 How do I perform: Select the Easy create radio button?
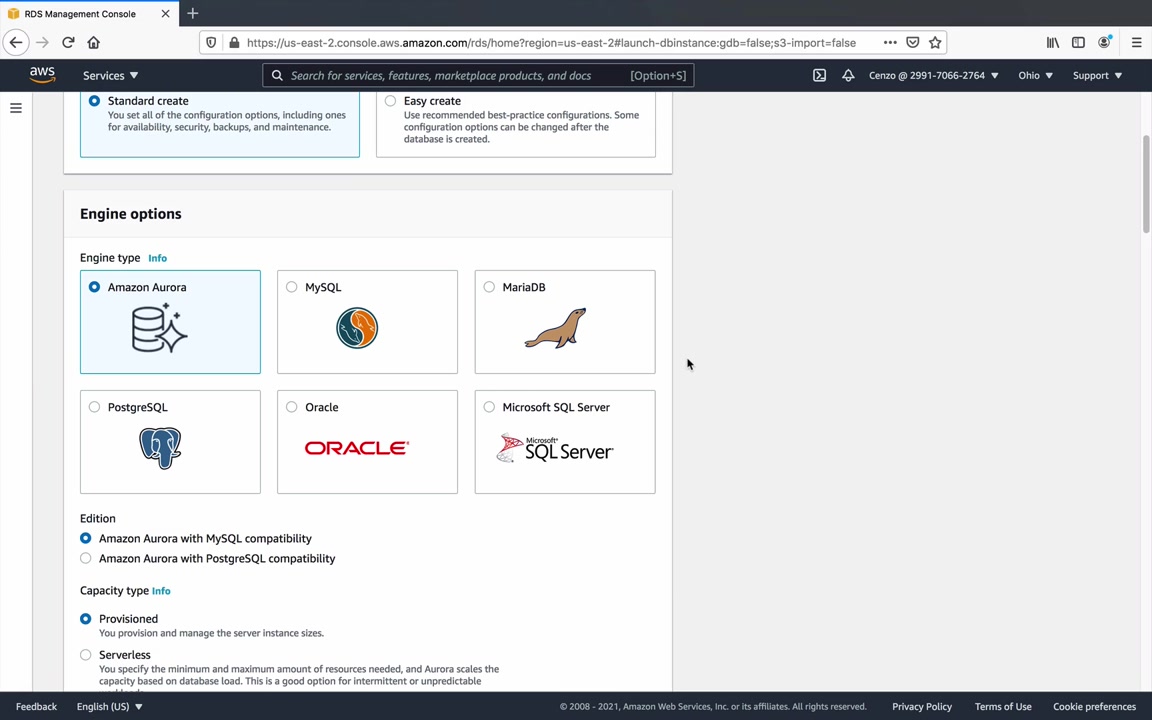pos(390,101)
